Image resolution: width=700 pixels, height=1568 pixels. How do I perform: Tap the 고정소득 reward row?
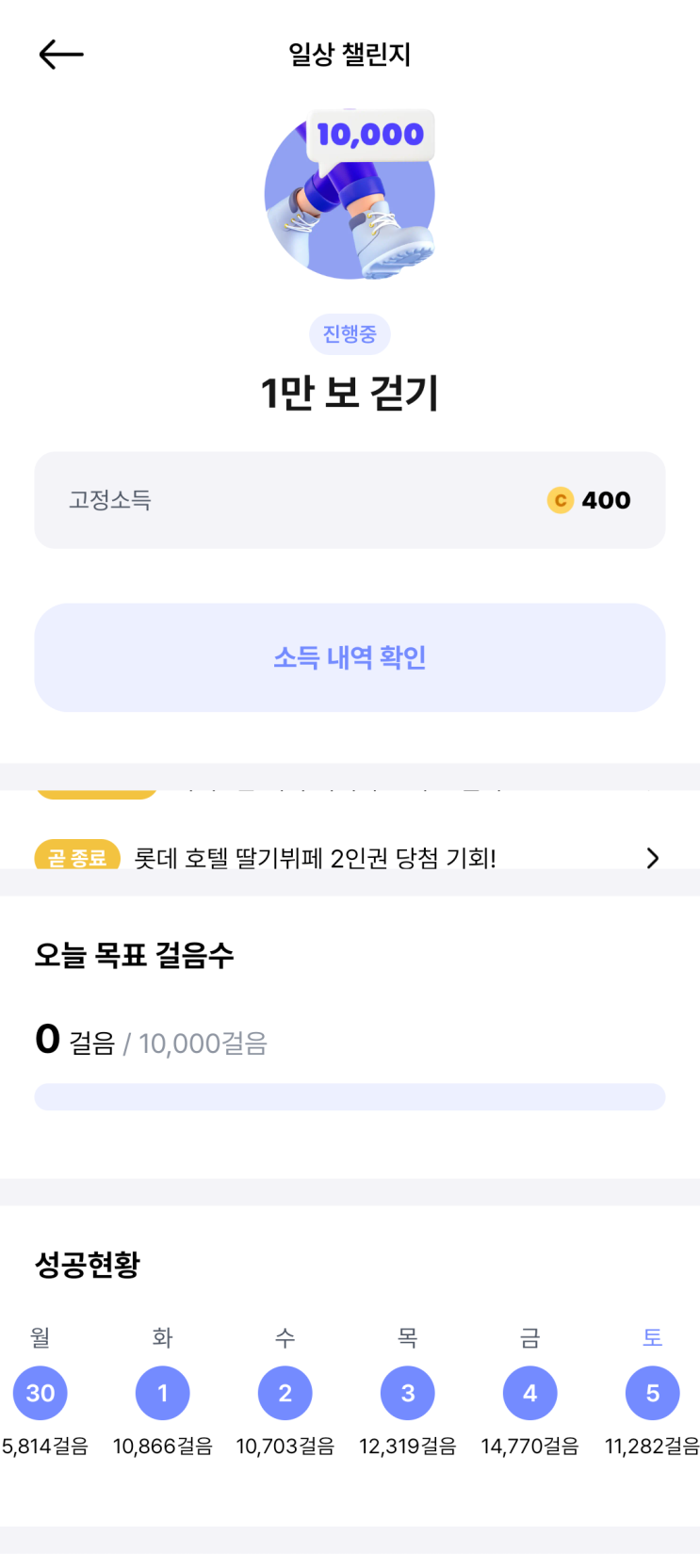pos(350,500)
